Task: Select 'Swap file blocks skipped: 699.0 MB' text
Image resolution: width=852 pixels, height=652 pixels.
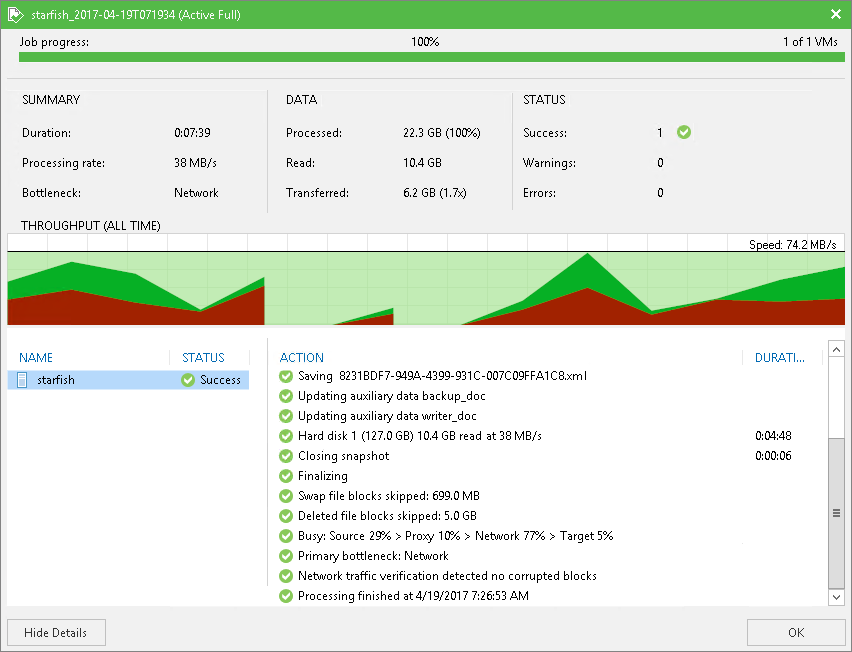Action: pos(389,496)
